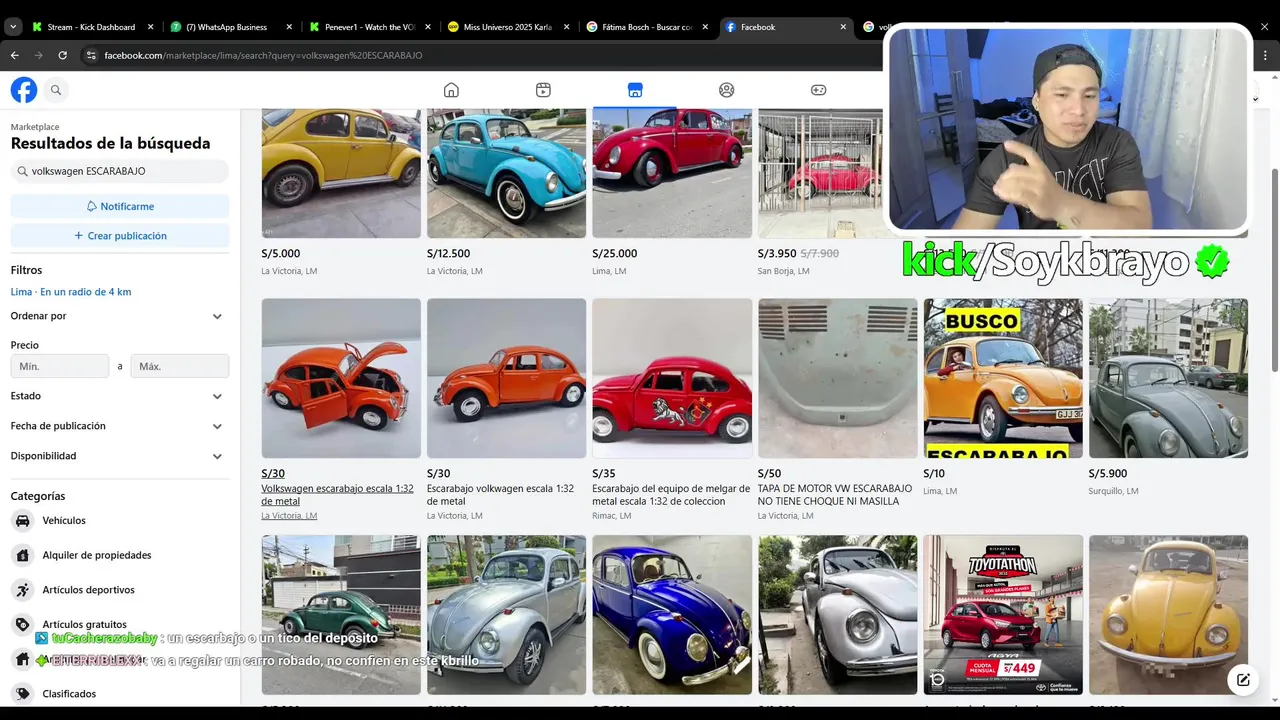Click Artículos deportivos category icon

[x=22, y=590]
